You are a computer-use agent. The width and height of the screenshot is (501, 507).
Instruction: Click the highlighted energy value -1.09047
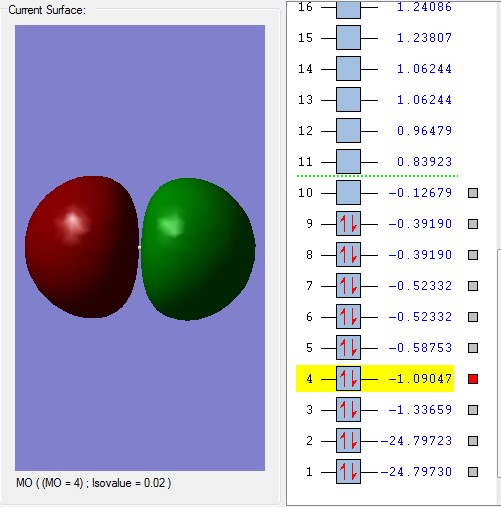pos(420,379)
